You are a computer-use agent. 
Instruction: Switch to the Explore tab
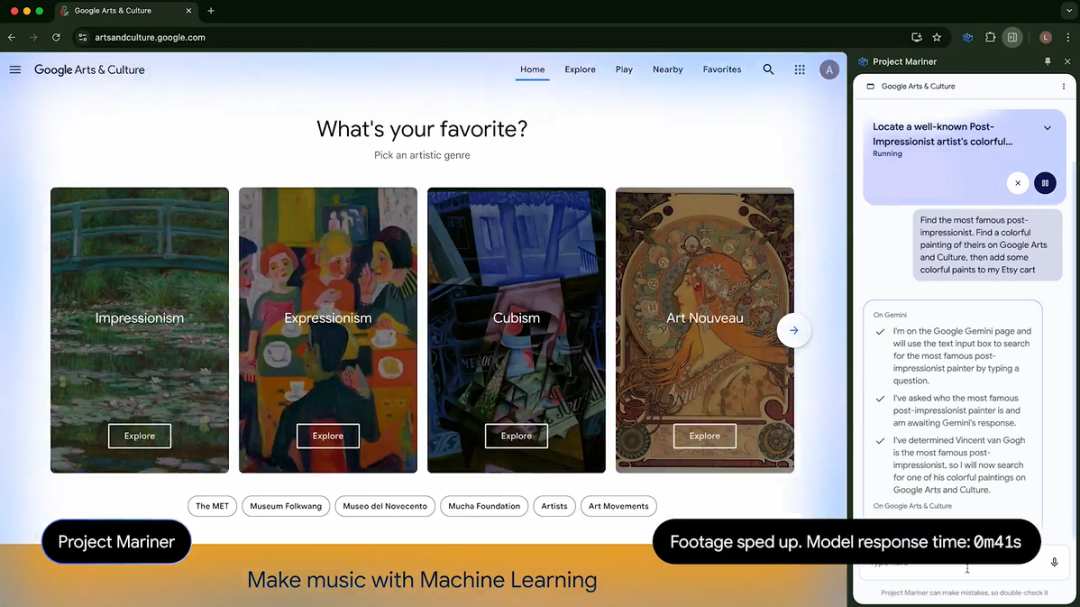click(x=580, y=70)
